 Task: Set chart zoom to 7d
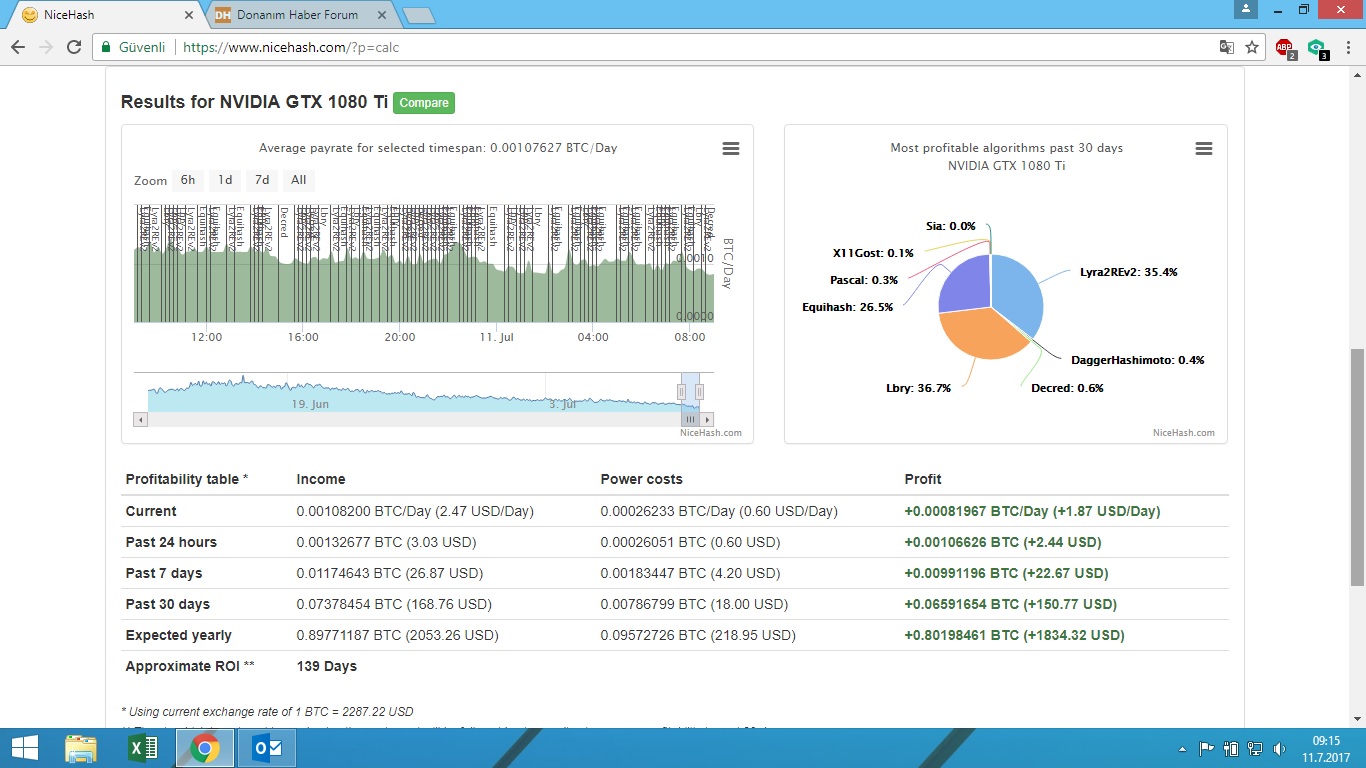(x=262, y=180)
